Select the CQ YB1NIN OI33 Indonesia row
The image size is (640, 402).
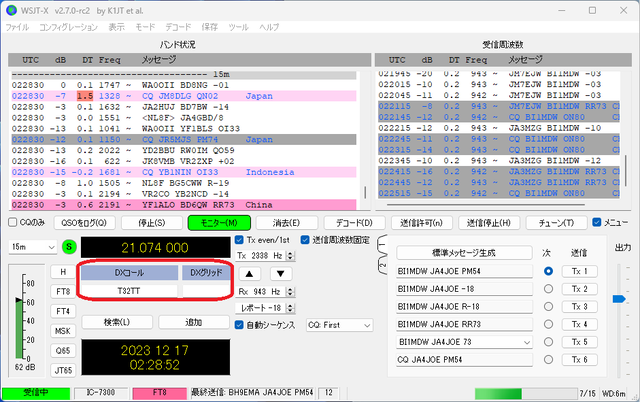(184, 172)
